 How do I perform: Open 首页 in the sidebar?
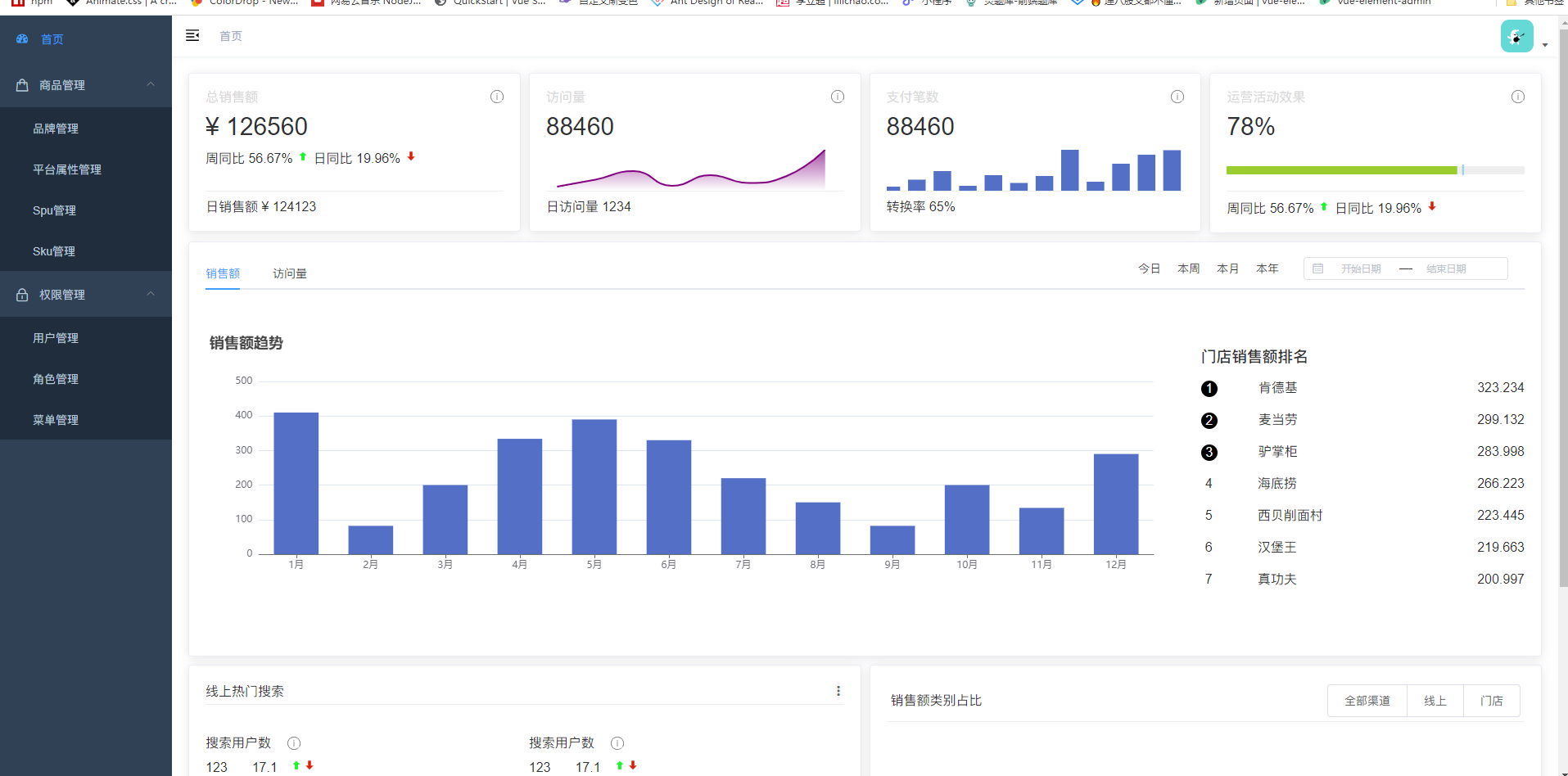coord(86,39)
